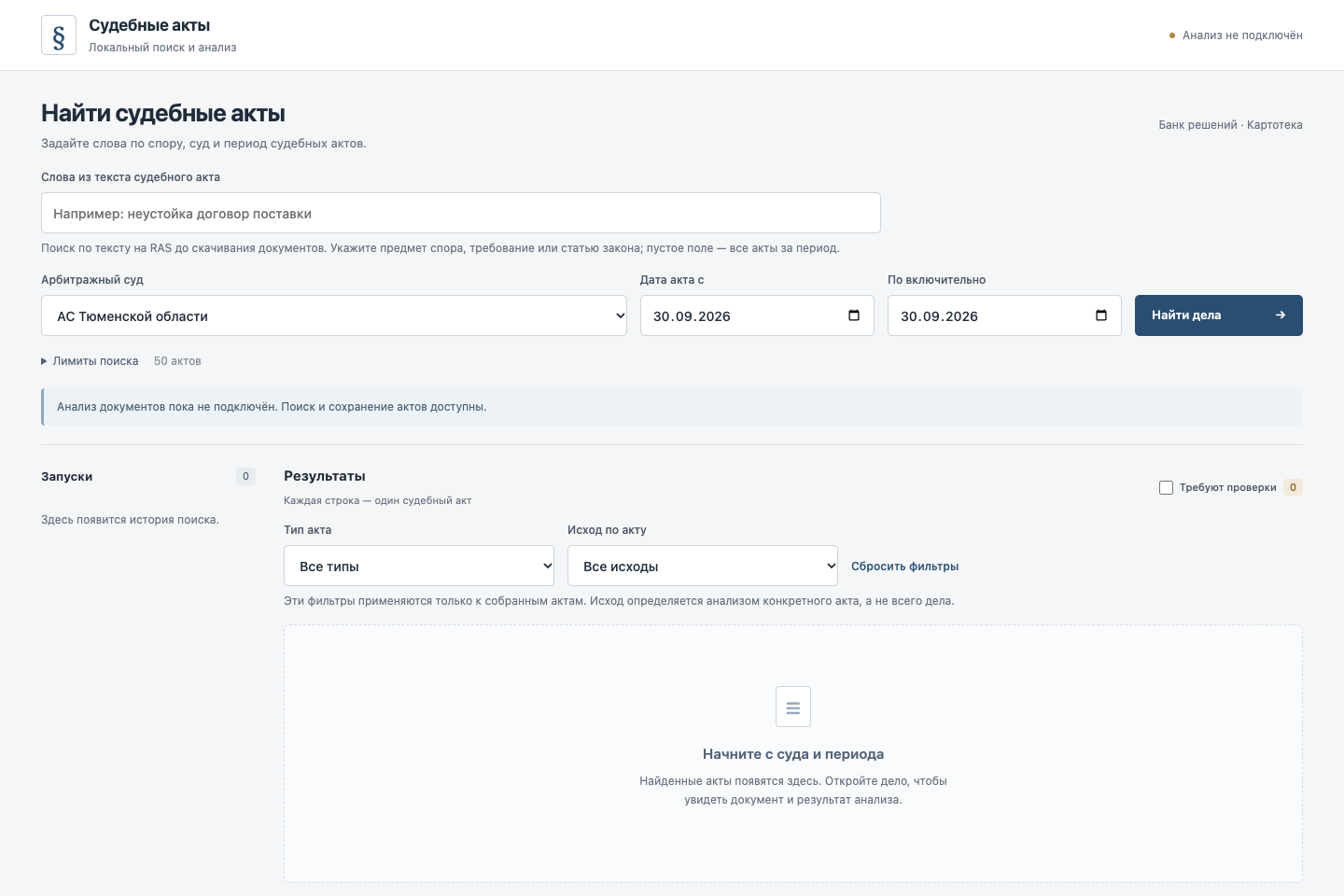
Task: Click «Каждая строка — один судебный акт» text
Action: click(x=377, y=500)
